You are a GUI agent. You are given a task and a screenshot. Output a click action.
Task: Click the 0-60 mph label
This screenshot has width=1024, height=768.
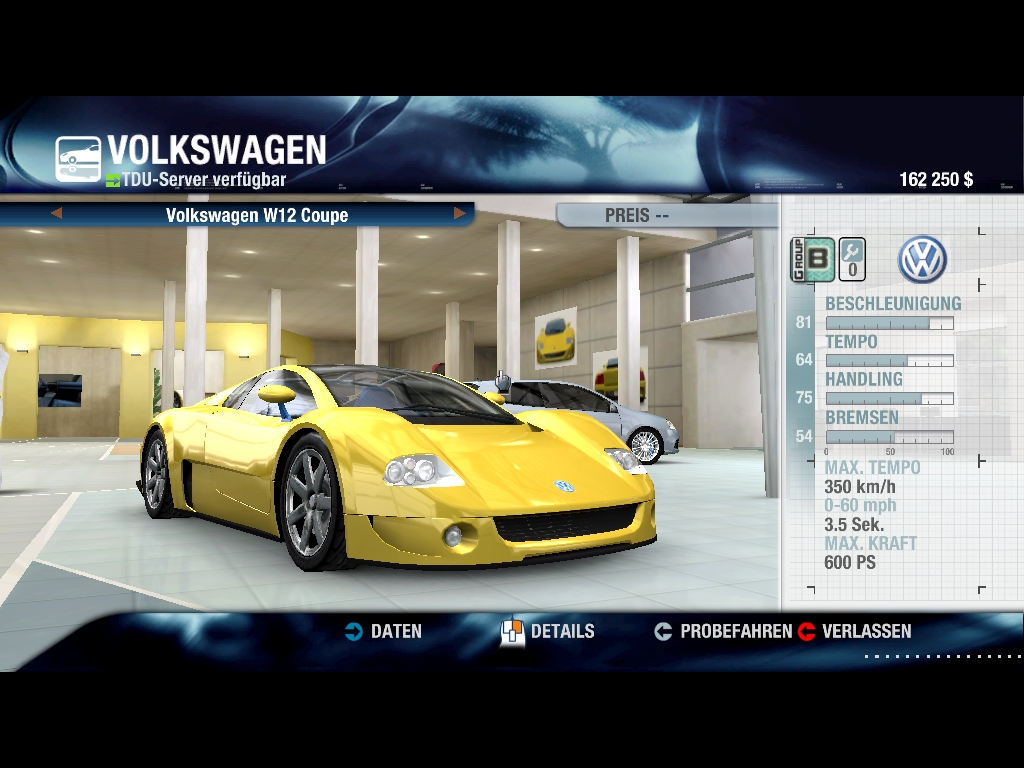[x=860, y=506]
